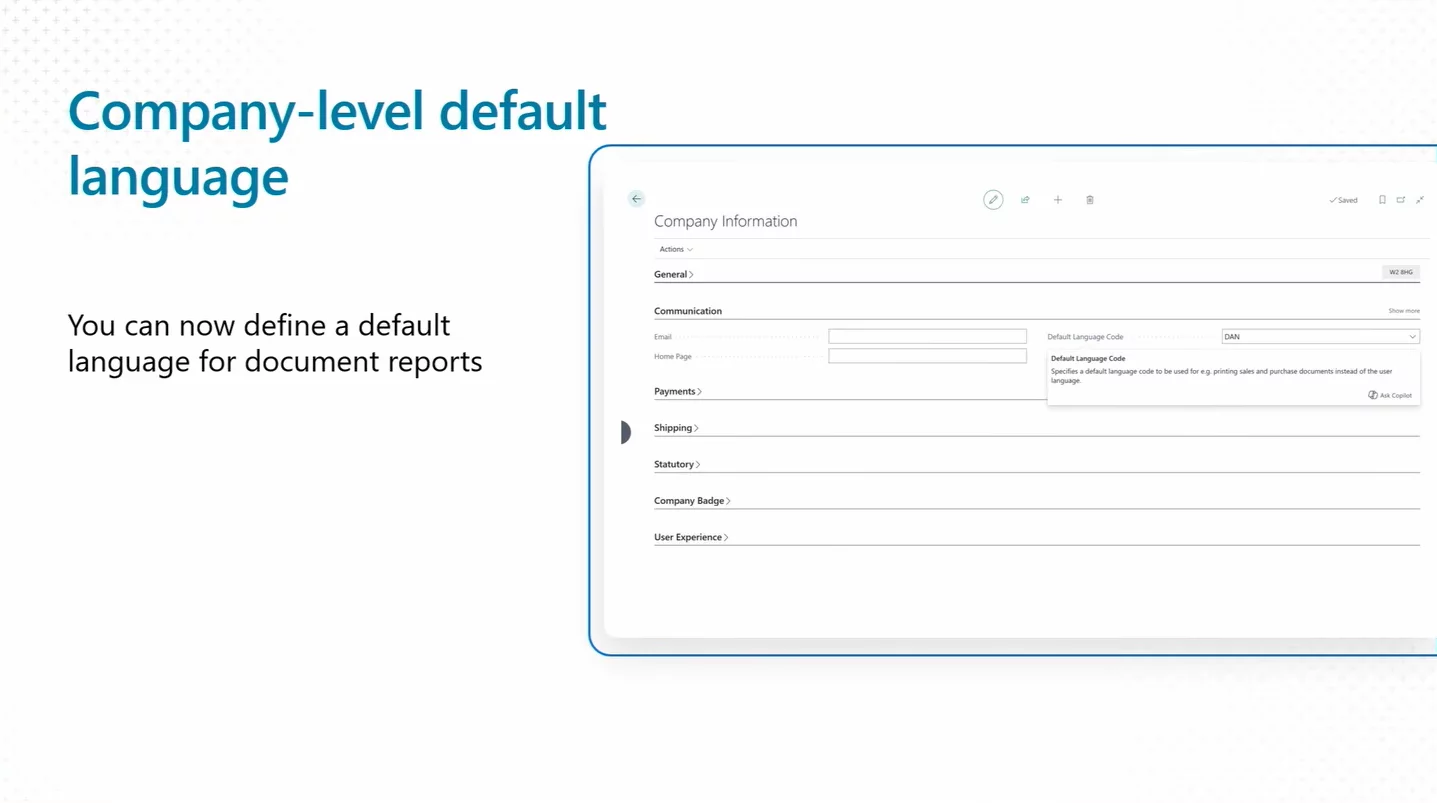Expand the Shipping section

click(676, 428)
